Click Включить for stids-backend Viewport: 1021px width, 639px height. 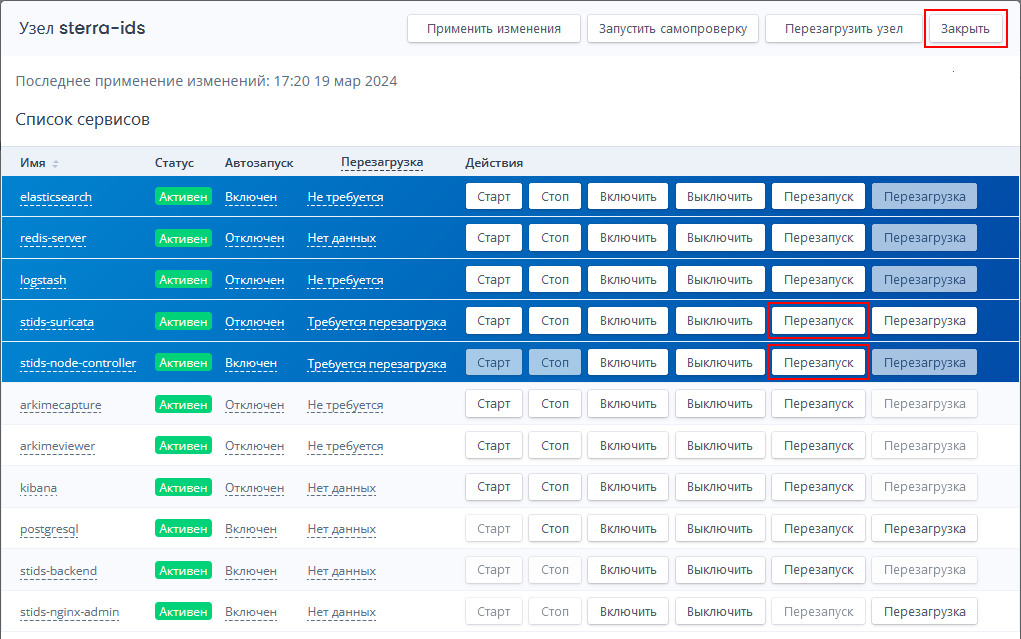click(628, 570)
